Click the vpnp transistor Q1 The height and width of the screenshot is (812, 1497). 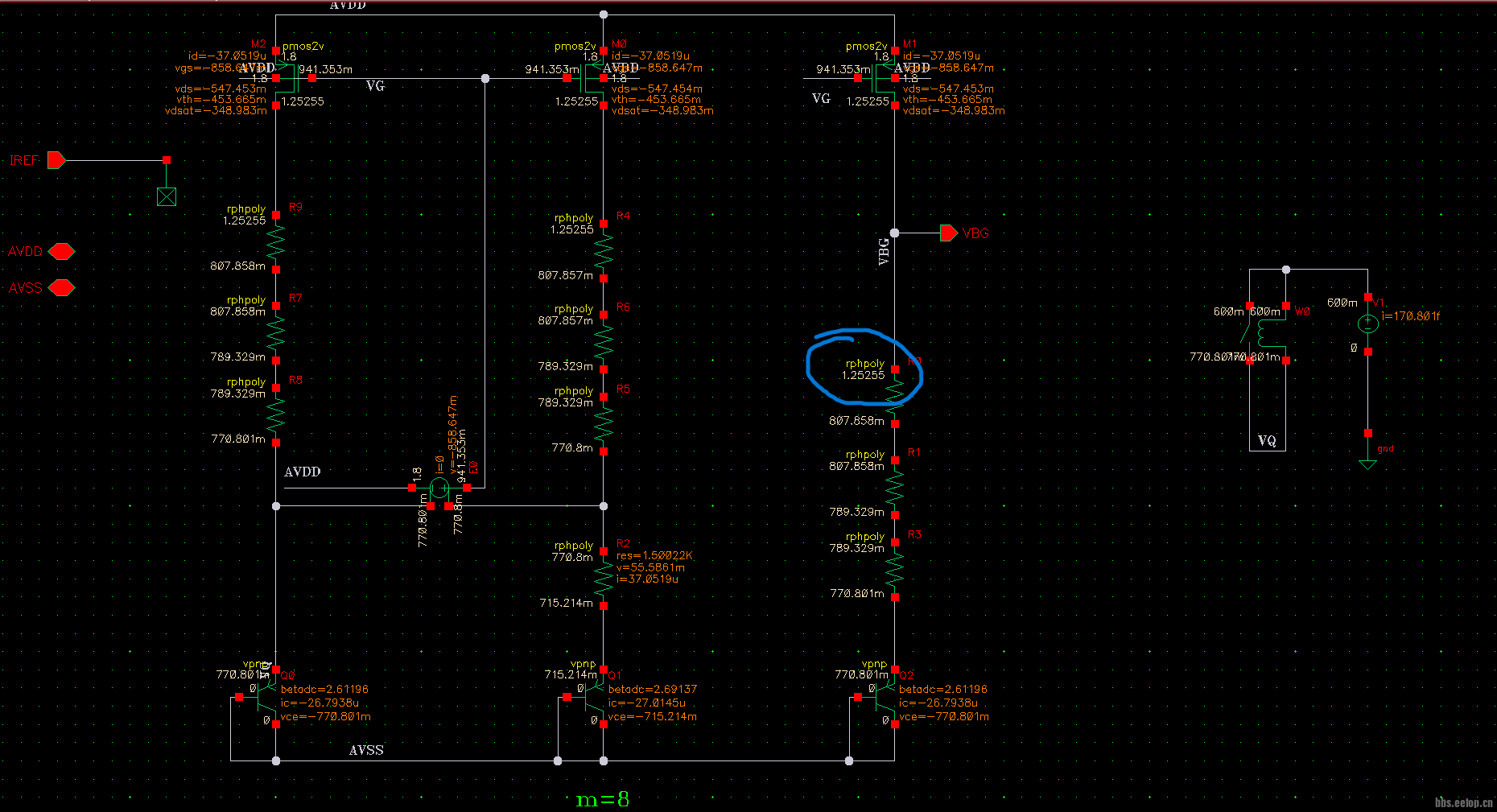594,697
